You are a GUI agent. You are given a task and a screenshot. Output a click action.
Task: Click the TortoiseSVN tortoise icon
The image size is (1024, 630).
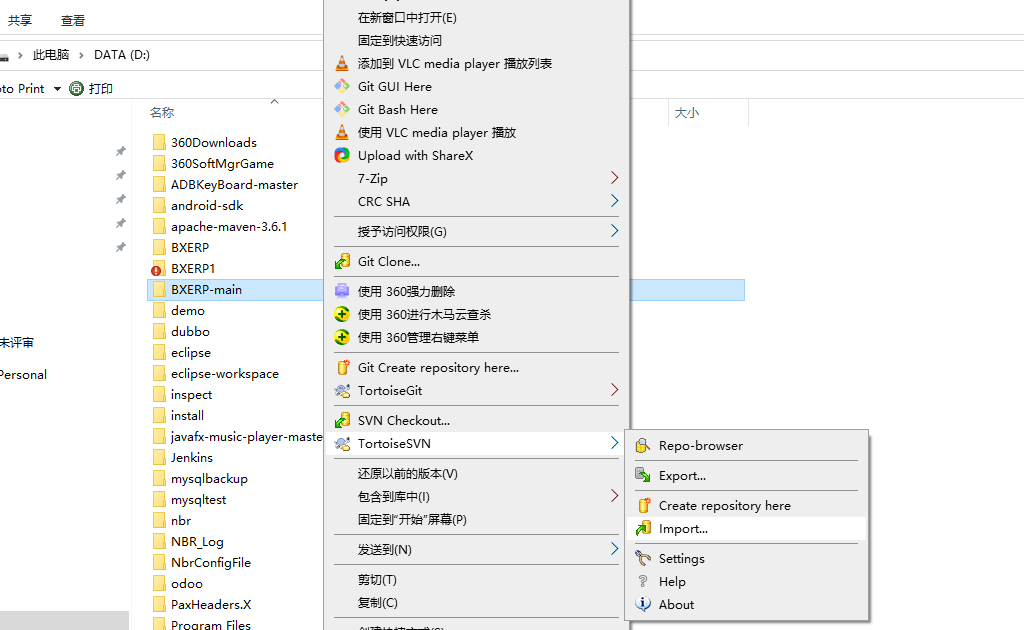click(x=342, y=444)
